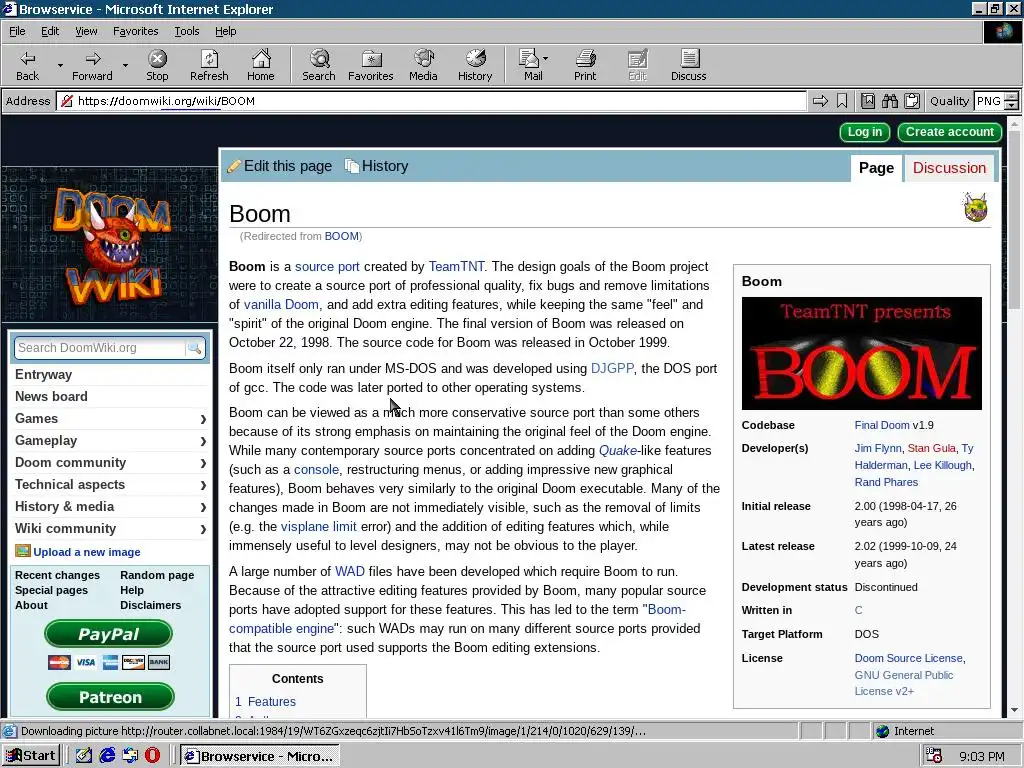Follow the TeamTNT link in the article
The image size is (1024, 768).
[456, 266]
